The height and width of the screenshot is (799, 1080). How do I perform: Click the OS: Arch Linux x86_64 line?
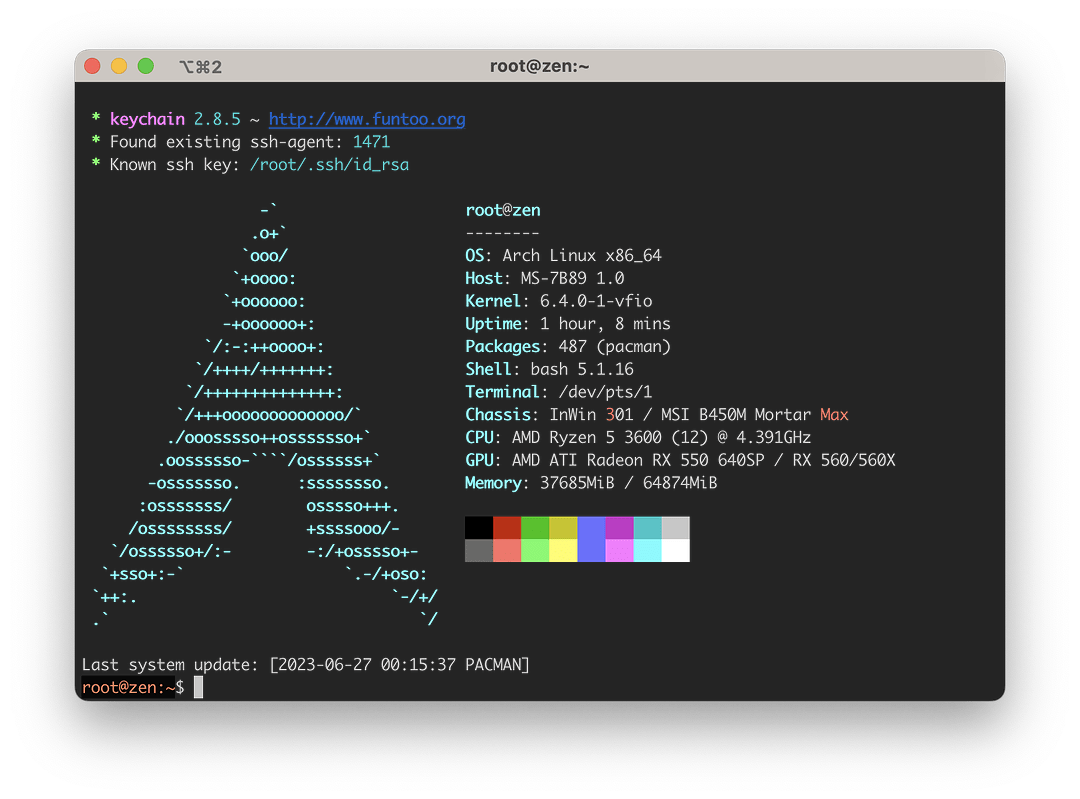pyautogui.click(x=563, y=256)
